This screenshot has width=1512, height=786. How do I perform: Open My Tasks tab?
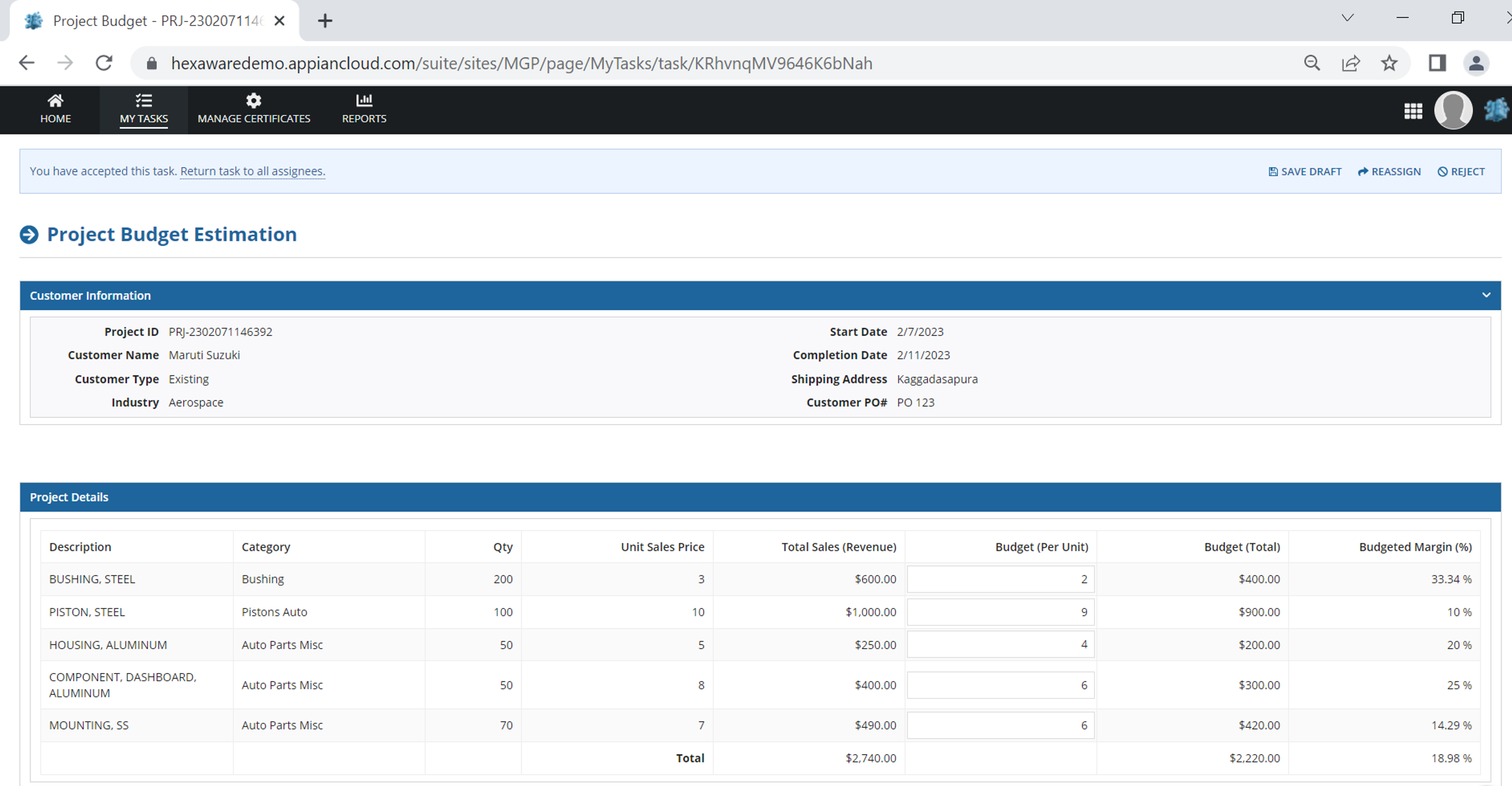(144, 109)
